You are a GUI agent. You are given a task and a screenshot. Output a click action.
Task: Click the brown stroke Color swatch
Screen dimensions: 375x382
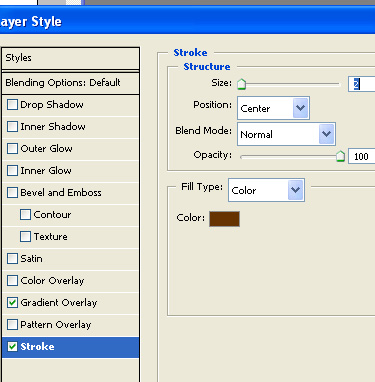[x=224, y=219]
